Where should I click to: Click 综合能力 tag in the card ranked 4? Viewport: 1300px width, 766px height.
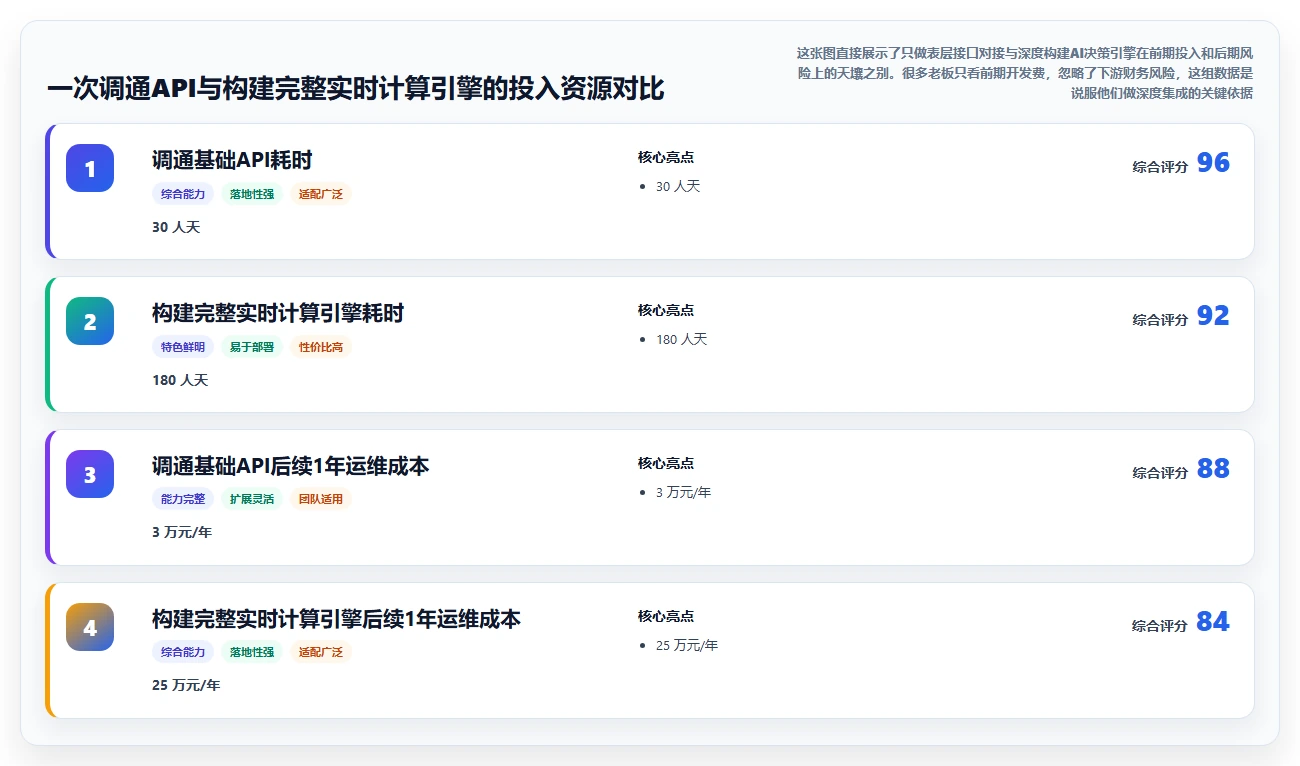(183, 652)
